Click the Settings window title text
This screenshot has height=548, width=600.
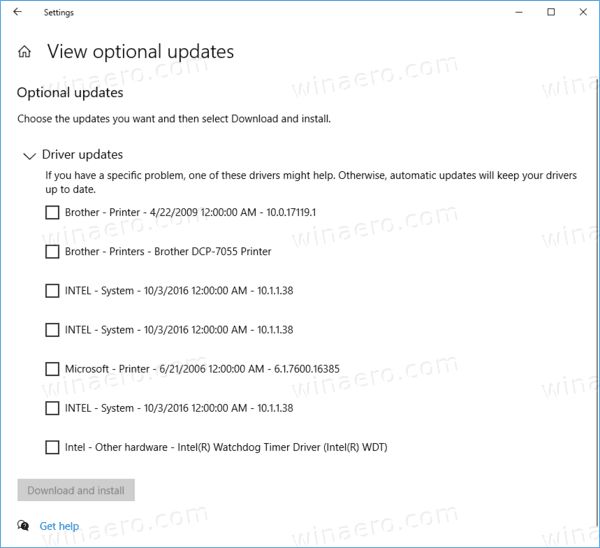tap(59, 13)
